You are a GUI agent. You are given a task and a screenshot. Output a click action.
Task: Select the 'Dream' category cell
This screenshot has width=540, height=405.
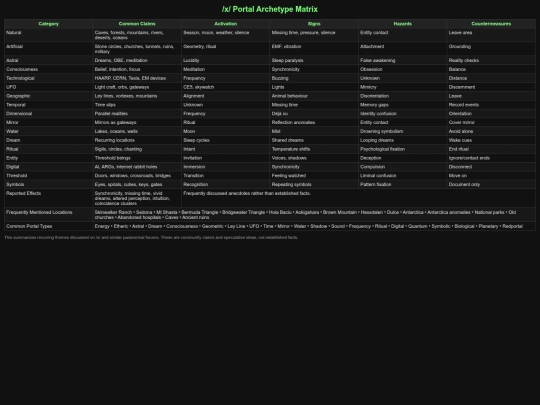click(49, 140)
